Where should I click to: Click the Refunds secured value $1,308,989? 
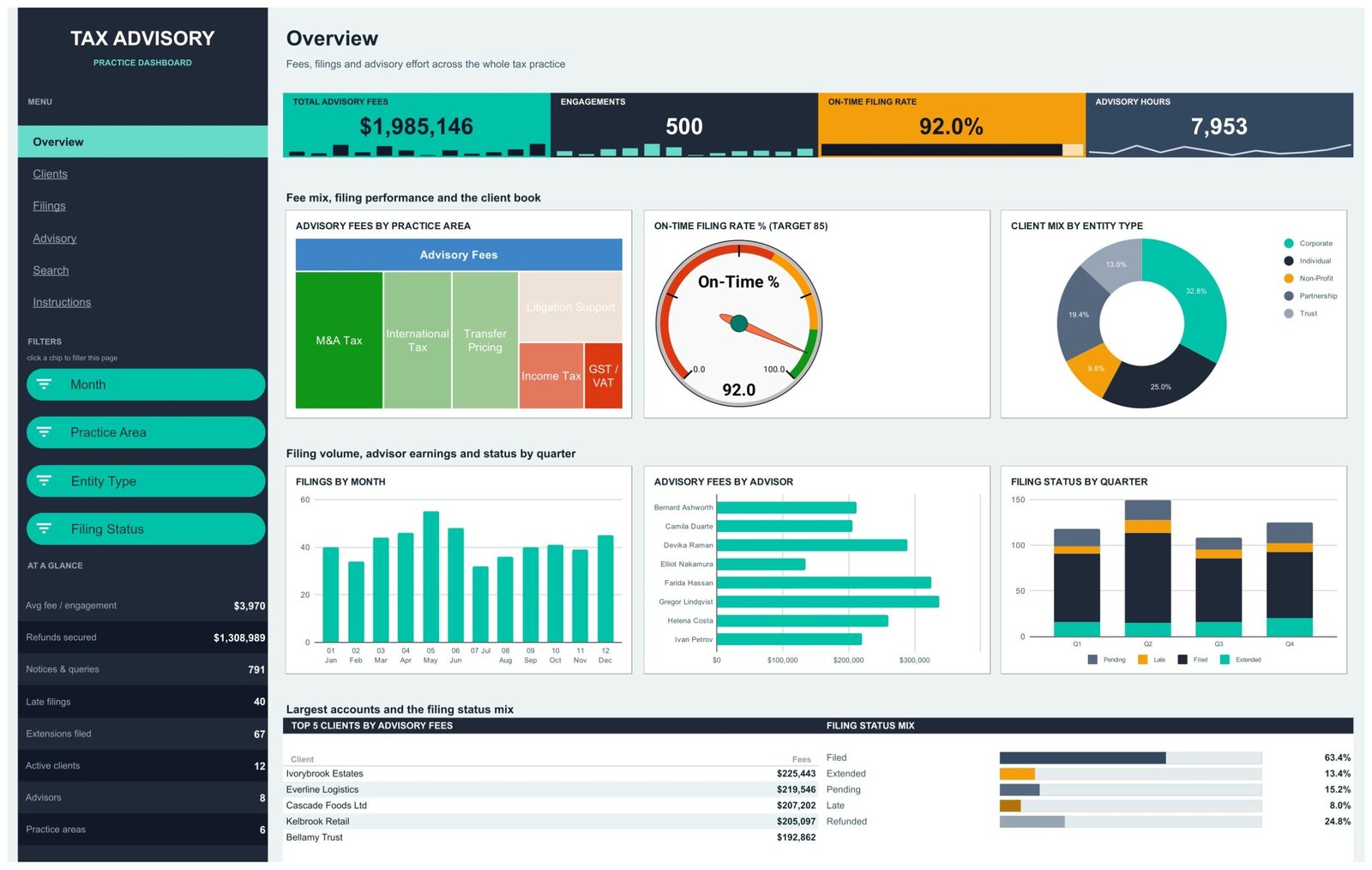click(x=239, y=637)
